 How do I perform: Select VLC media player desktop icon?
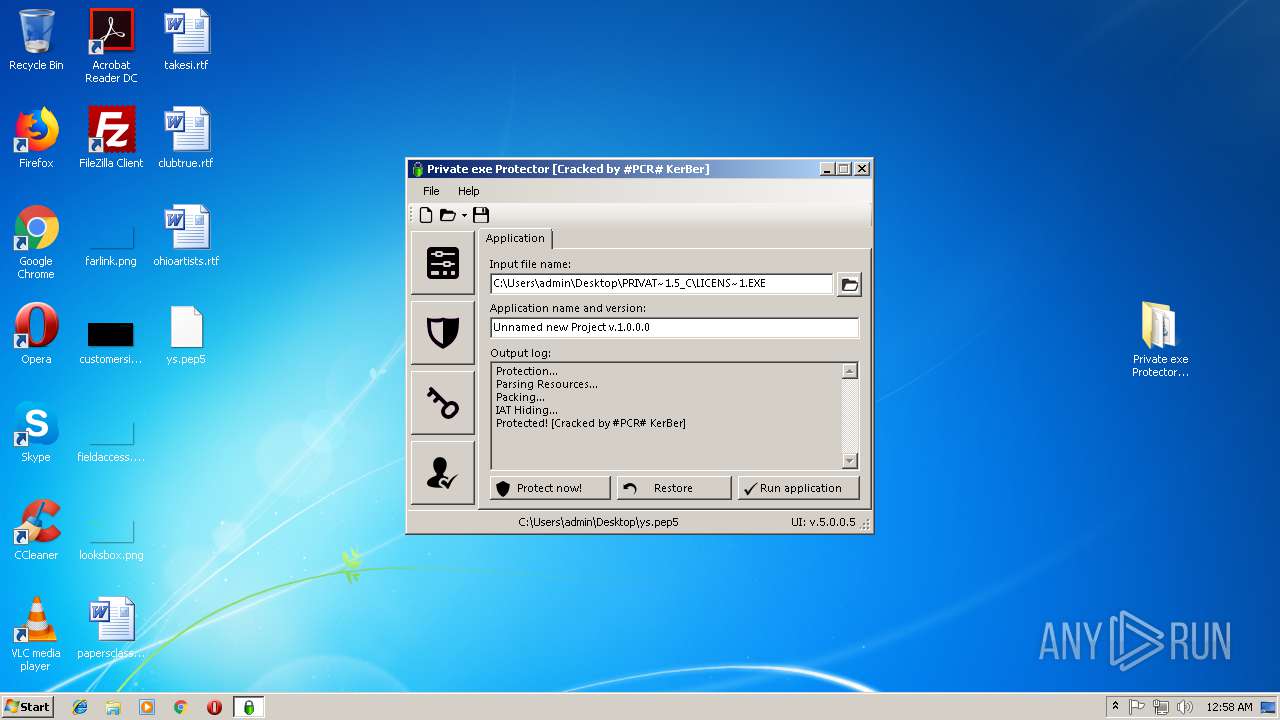(x=36, y=634)
